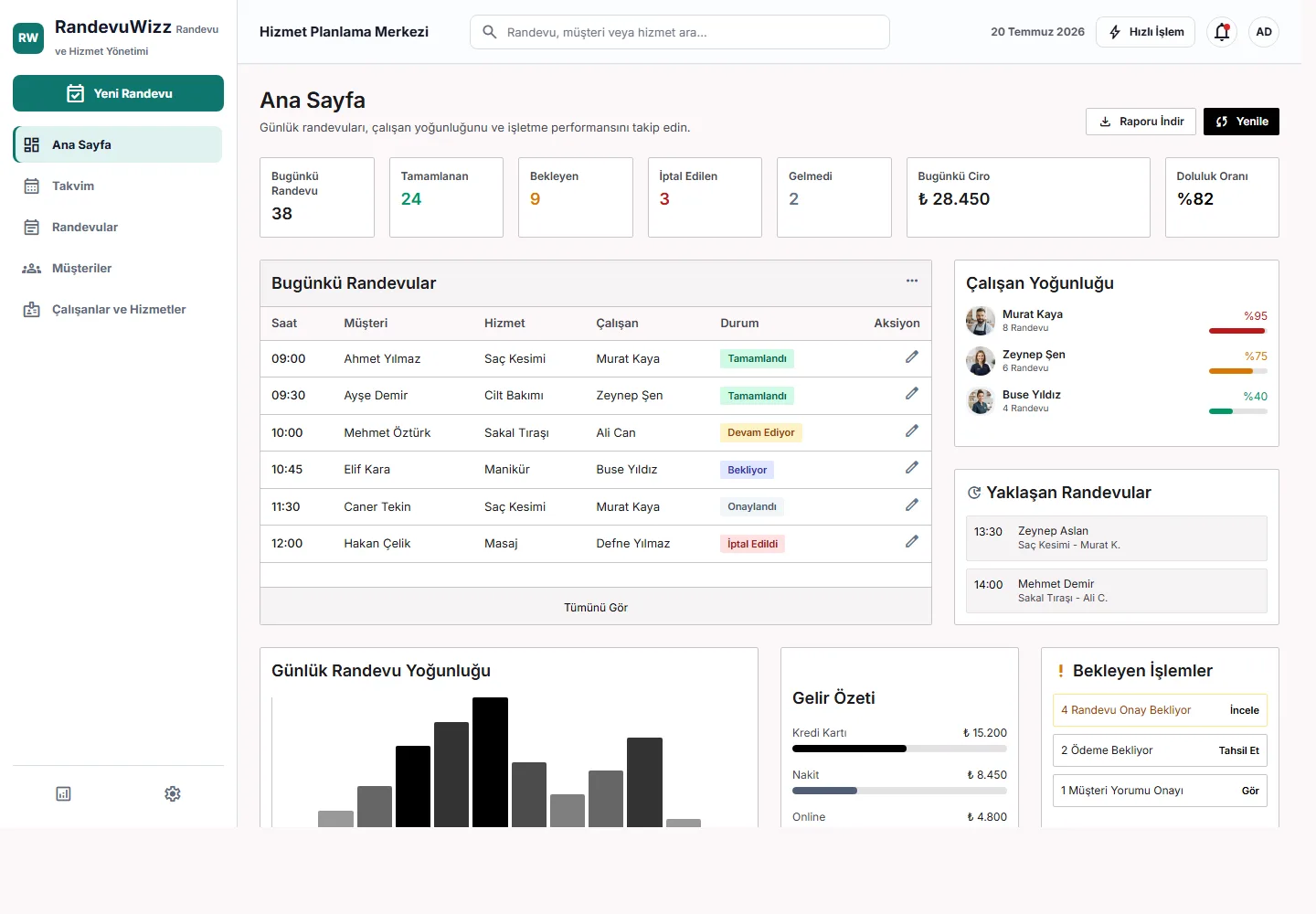The image size is (1316, 914).
Task: Click the Yeni Randevu button
Action: 118,93
